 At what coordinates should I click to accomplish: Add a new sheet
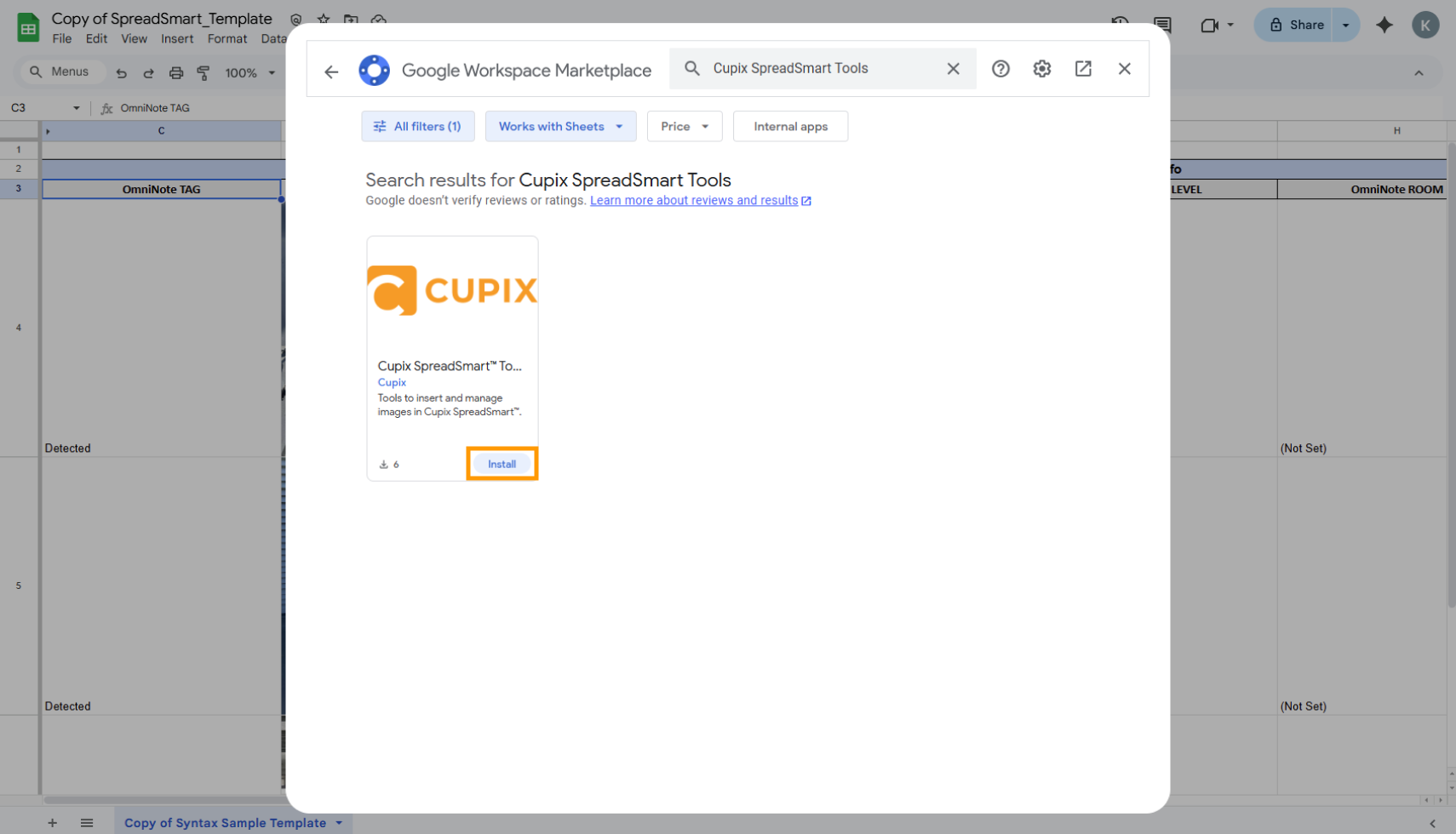click(52, 823)
